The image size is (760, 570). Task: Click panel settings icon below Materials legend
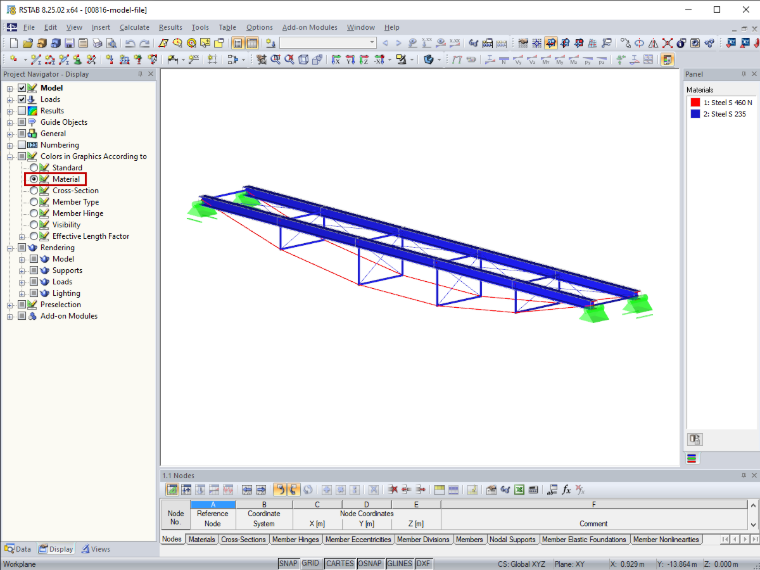tap(695, 439)
